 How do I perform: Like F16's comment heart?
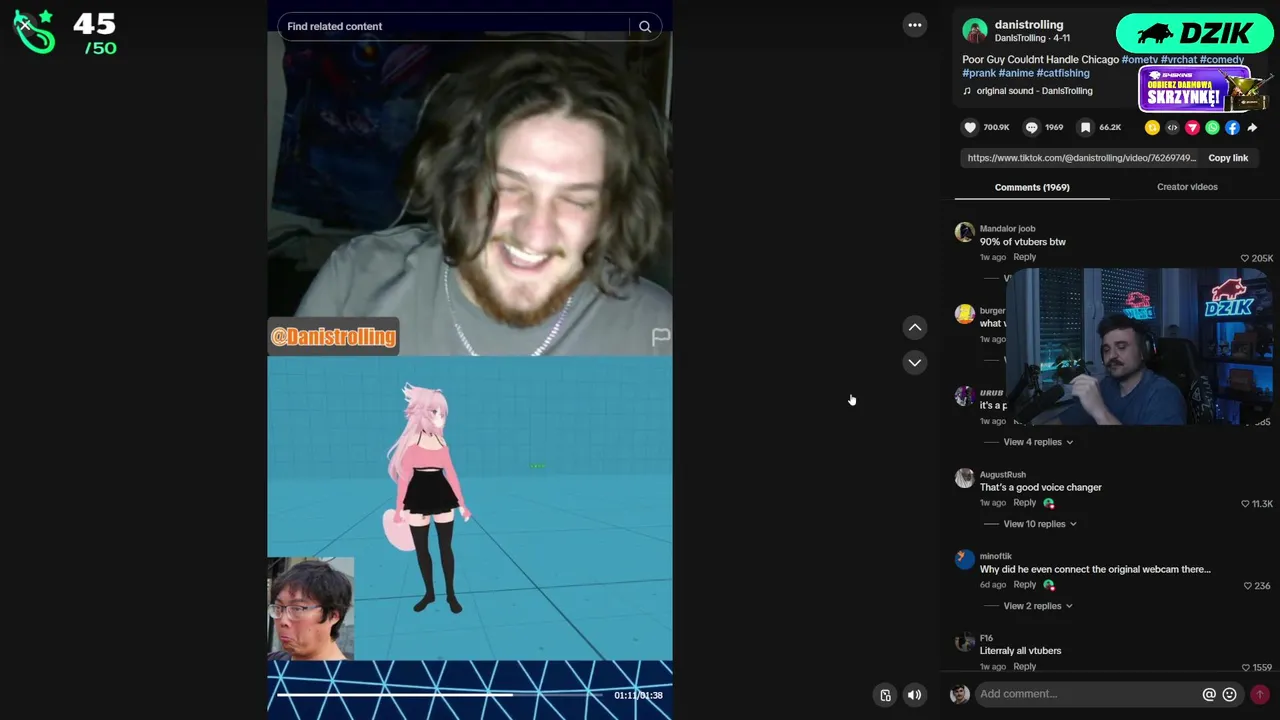click(x=1245, y=668)
